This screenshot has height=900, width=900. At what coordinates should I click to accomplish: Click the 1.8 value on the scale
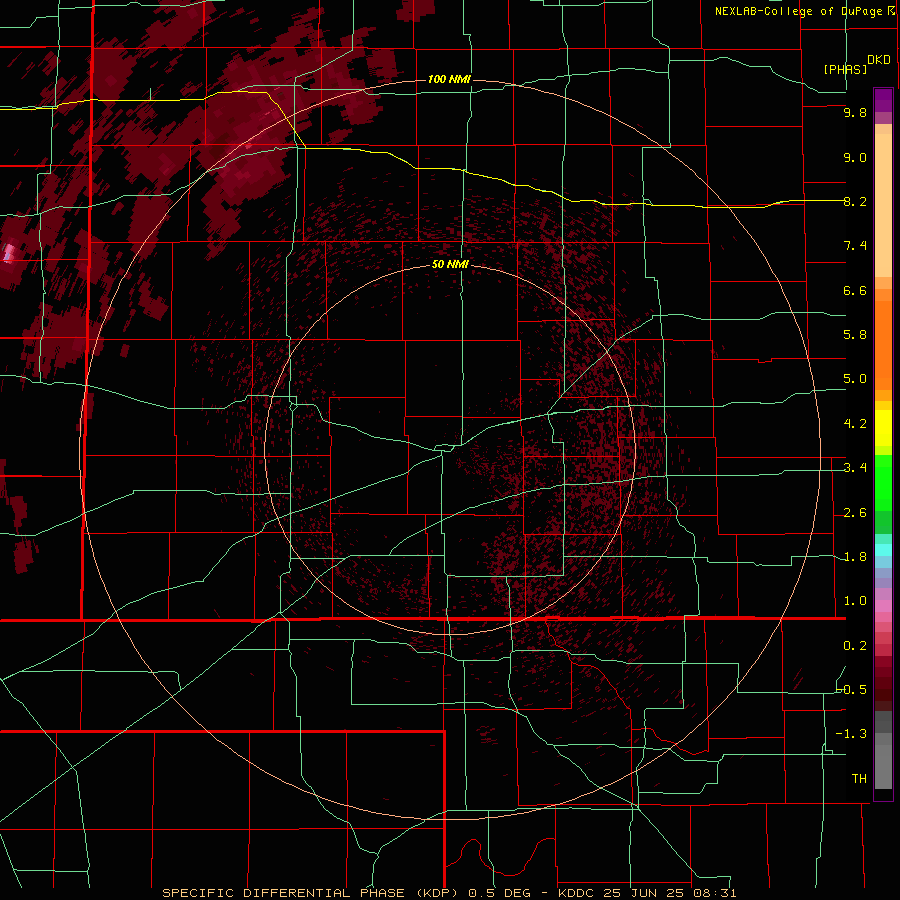tap(855, 557)
